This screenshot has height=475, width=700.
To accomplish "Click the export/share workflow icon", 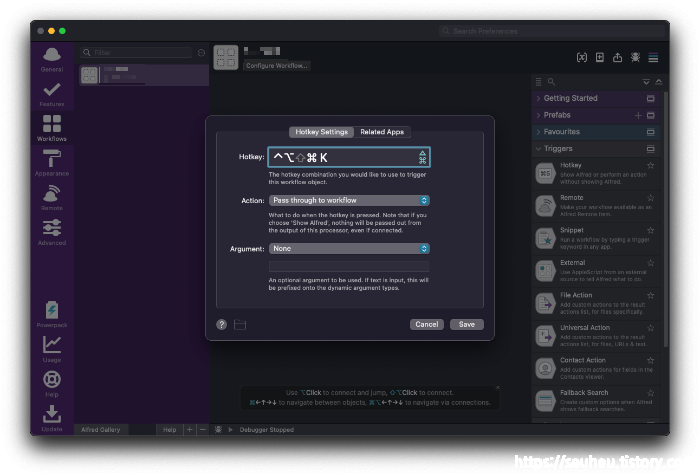I will tap(617, 58).
